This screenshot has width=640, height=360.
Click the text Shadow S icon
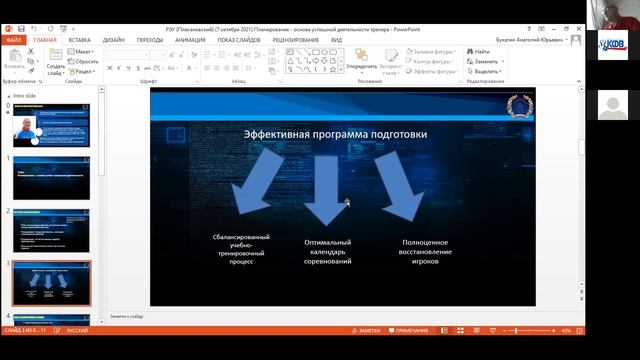138,68
